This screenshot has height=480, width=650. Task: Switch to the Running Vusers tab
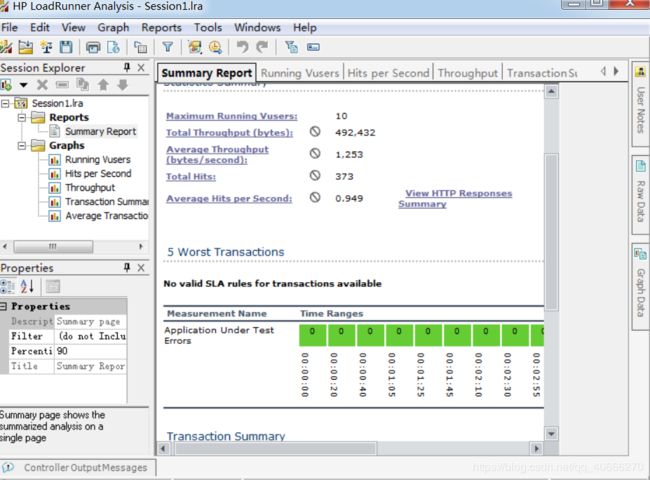[300, 73]
